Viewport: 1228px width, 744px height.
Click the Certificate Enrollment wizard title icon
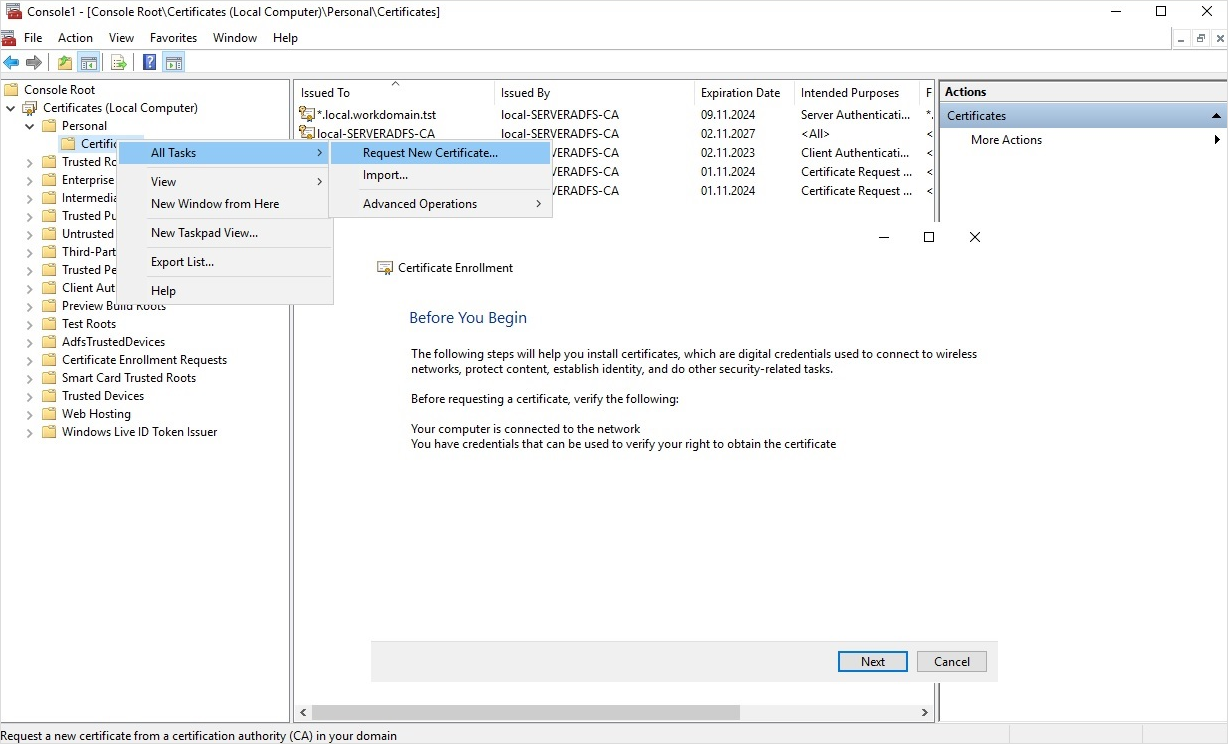(x=385, y=268)
